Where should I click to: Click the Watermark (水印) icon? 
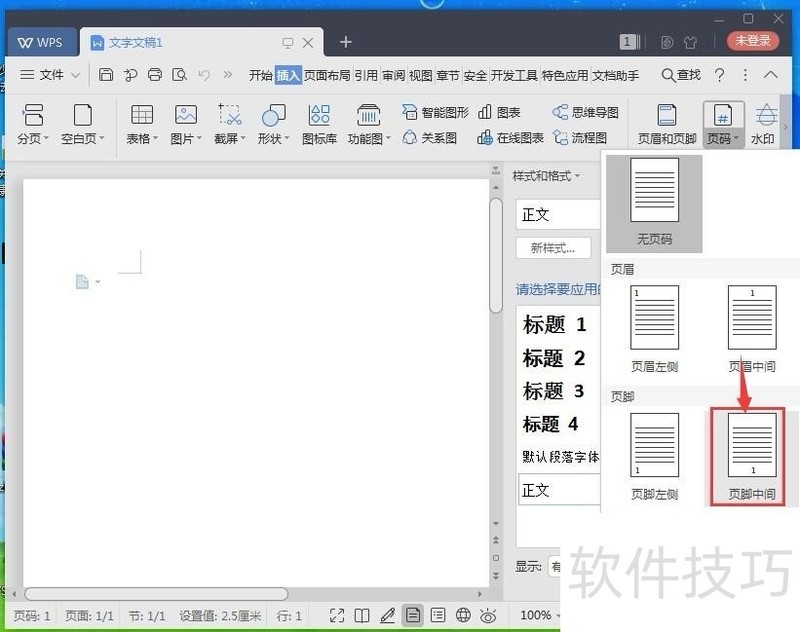[764, 124]
